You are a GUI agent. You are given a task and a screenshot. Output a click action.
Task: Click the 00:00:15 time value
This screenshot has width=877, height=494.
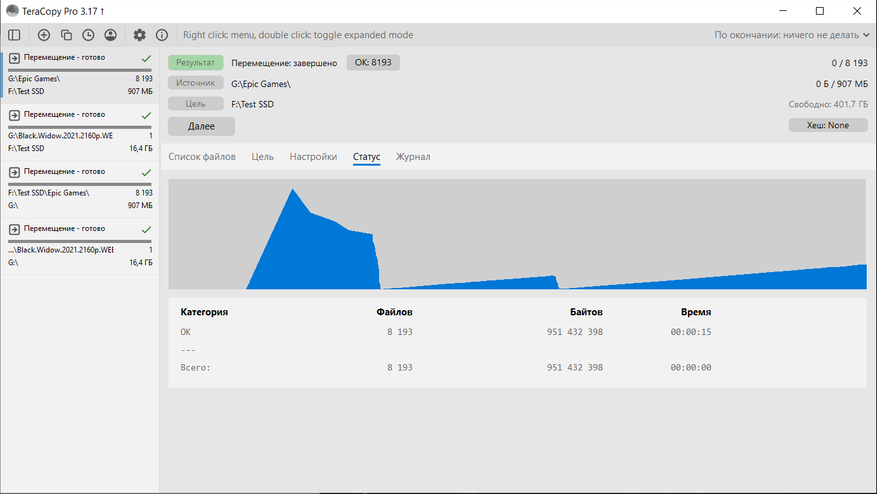pyautogui.click(x=691, y=332)
